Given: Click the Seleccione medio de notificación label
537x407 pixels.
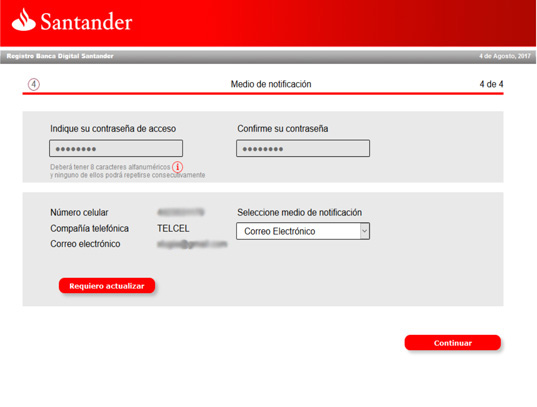Looking at the screenshot, I should [300, 212].
